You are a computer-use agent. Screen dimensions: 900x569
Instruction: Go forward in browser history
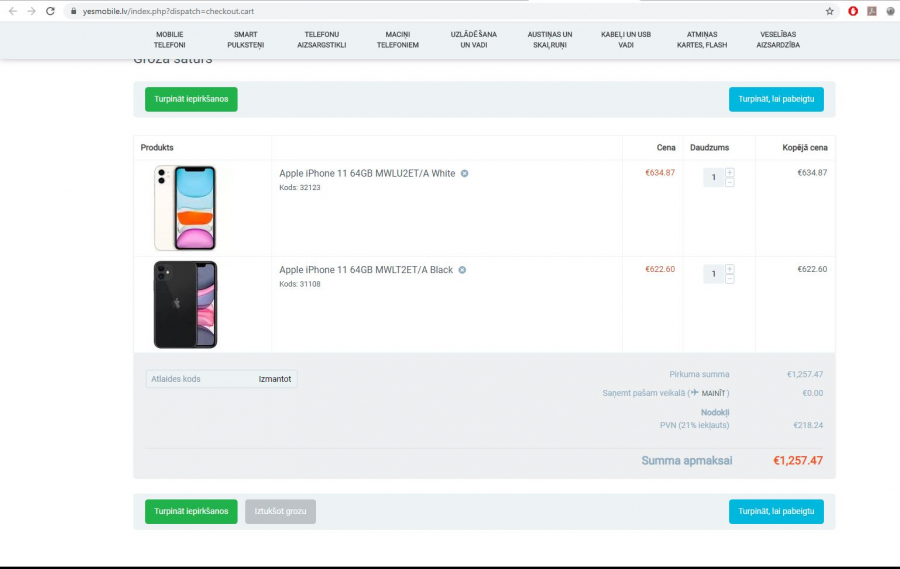[32, 11]
